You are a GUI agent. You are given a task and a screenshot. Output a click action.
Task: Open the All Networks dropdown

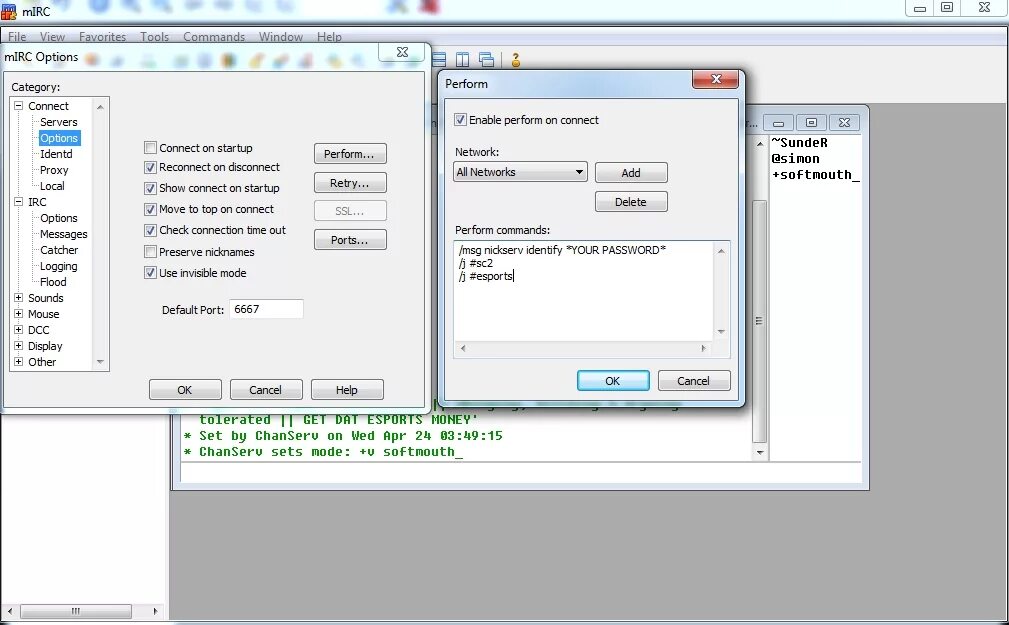520,172
